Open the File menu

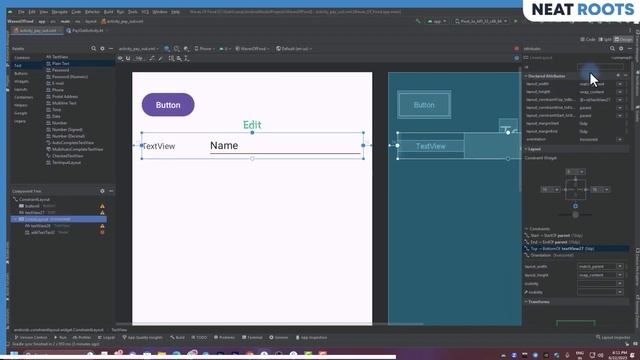pyautogui.click(x=21, y=12)
